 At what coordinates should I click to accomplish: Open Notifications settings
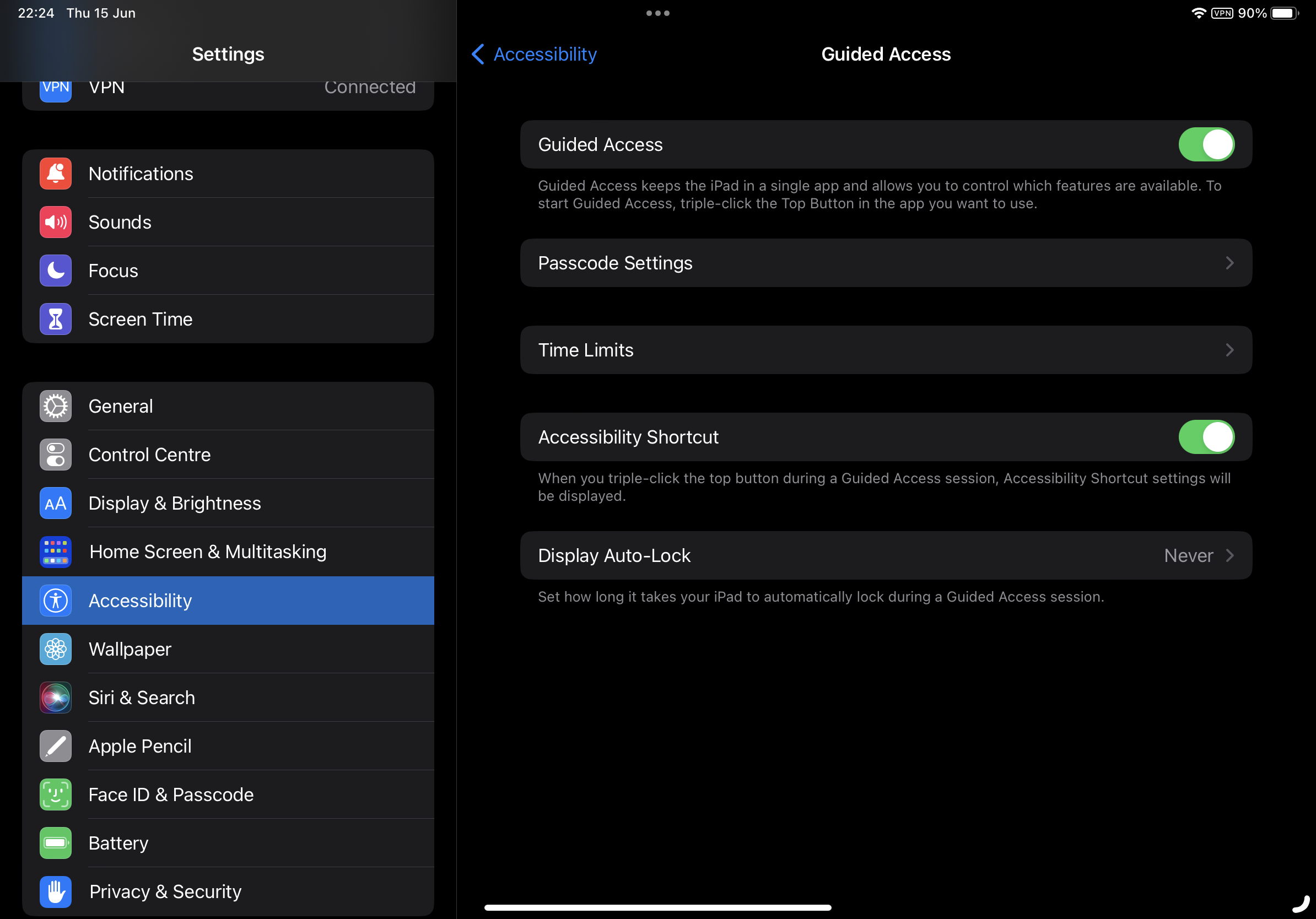pyautogui.click(x=228, y=174)
